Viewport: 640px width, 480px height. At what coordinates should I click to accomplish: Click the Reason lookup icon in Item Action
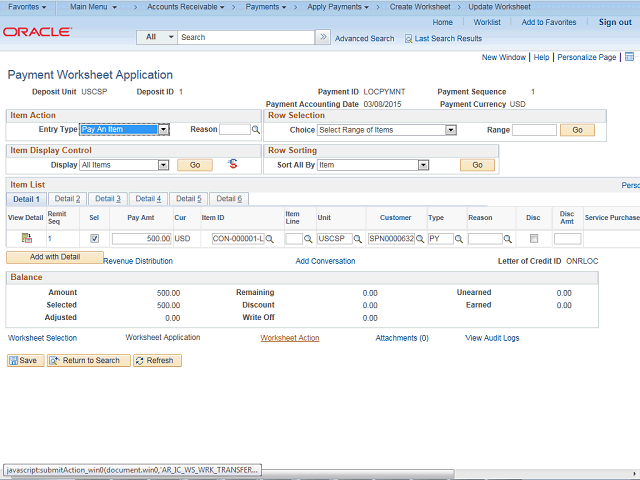coord(256,130)
